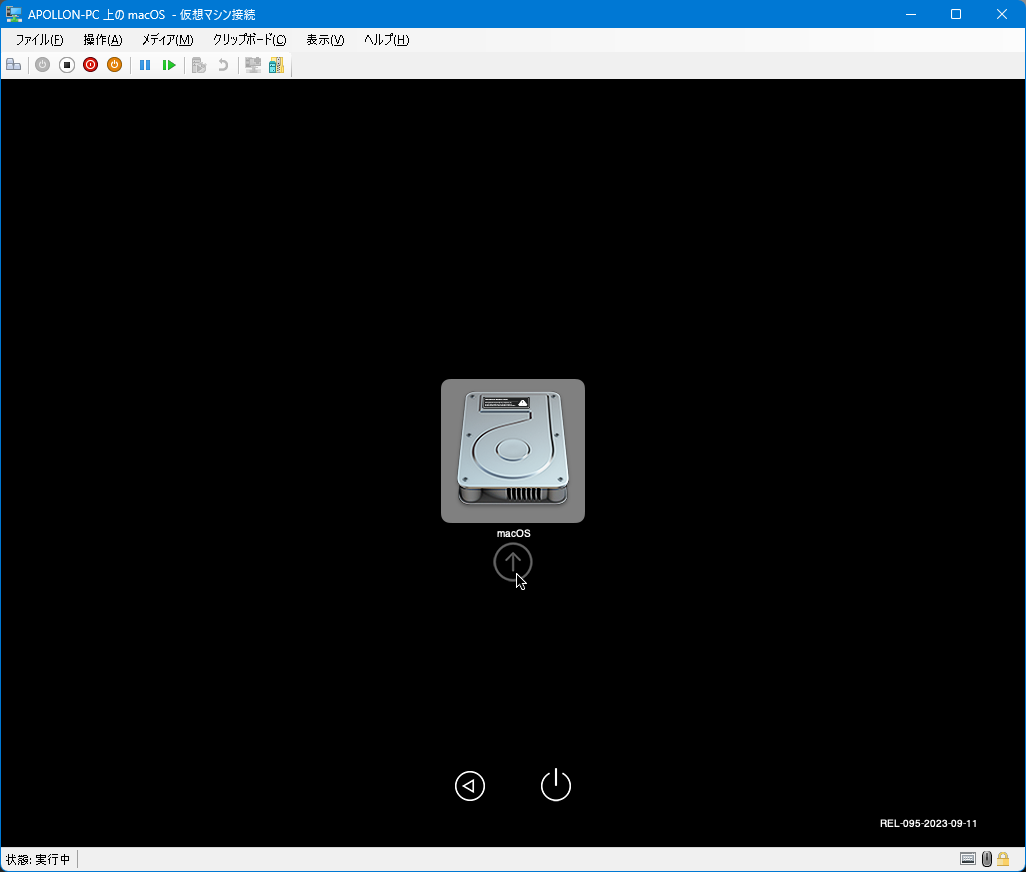The height and width of the screenshot is (872, 1026).
Task: Click the VM connection window title icon
Action: (x=14, y=14)
